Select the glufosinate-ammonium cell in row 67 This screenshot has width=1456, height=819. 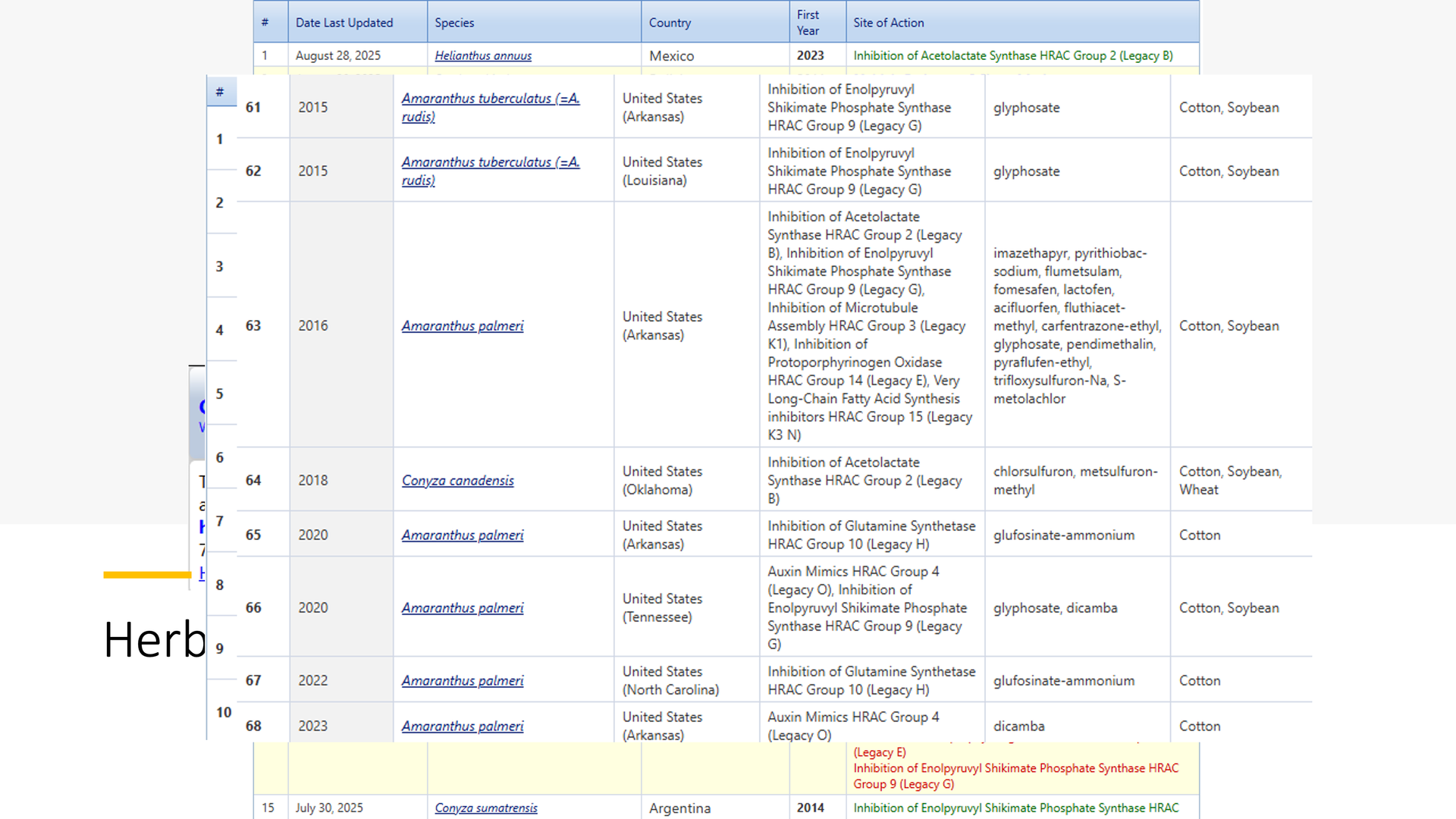(1063, 681)
